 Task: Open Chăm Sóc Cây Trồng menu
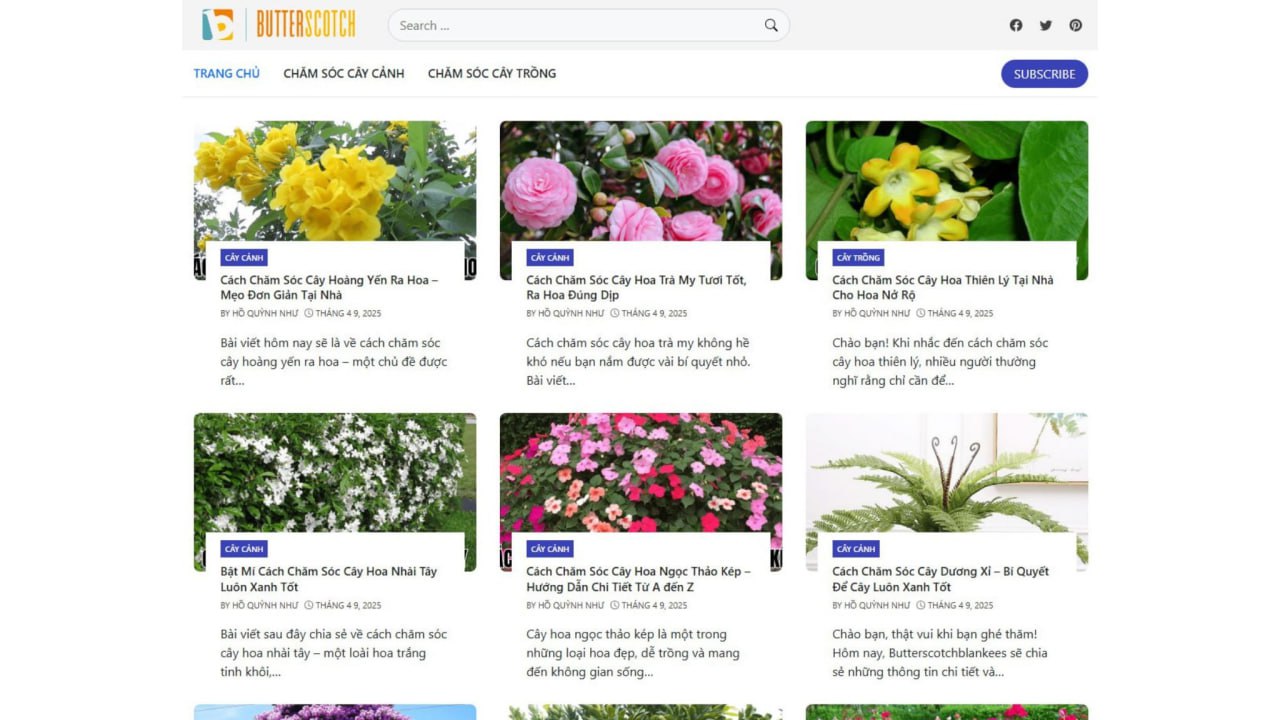coord(492,73)
